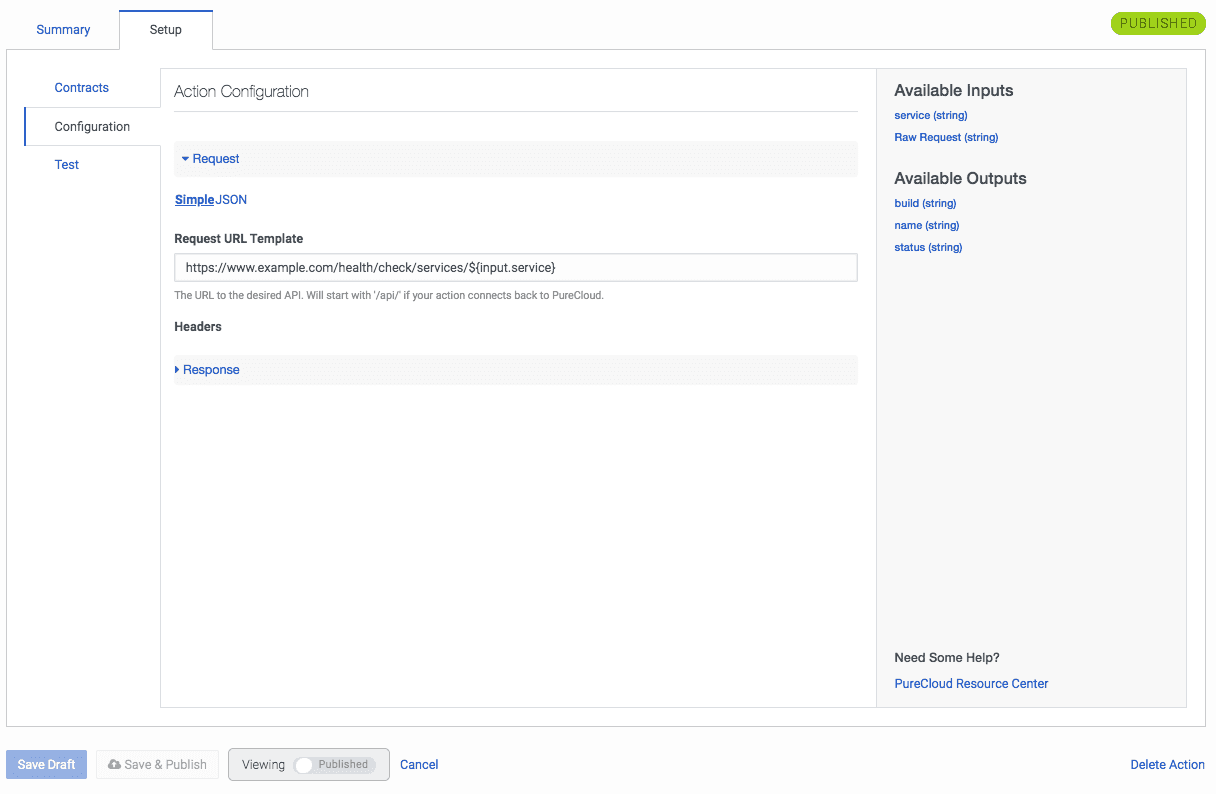Click inside the Request URL Template field
This screenshot has height=794, width=1216.
(516, 267)
